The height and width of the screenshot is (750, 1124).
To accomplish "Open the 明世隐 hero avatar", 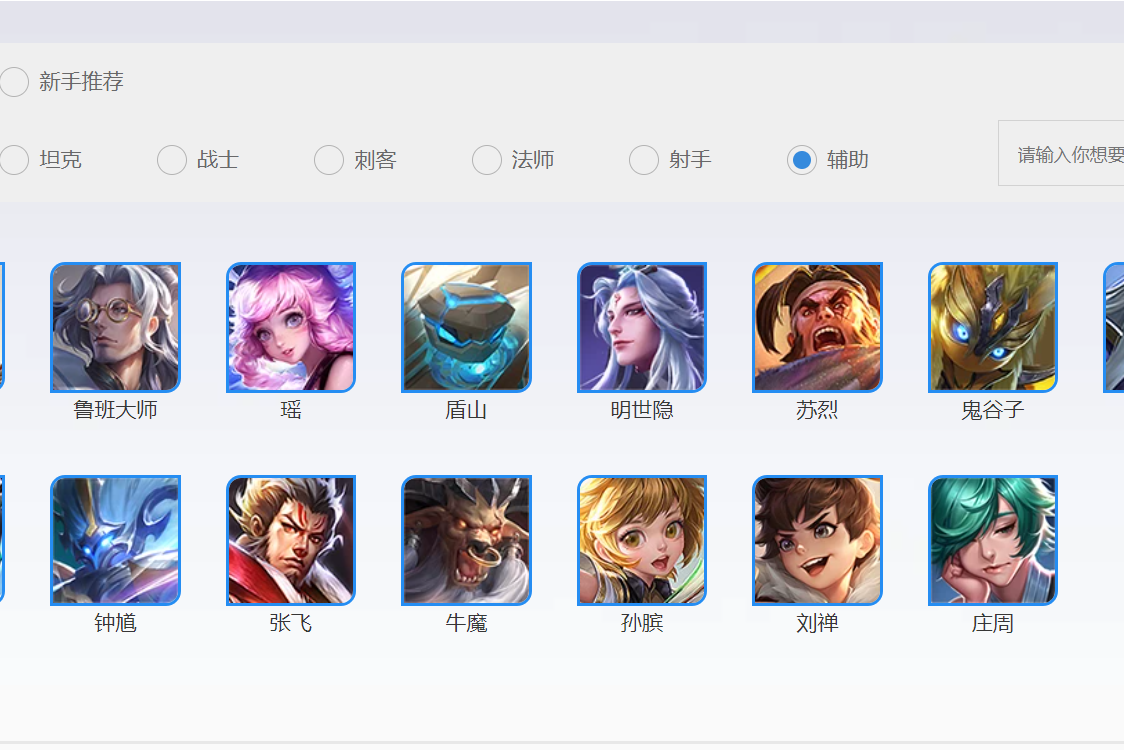I will 642,327.
